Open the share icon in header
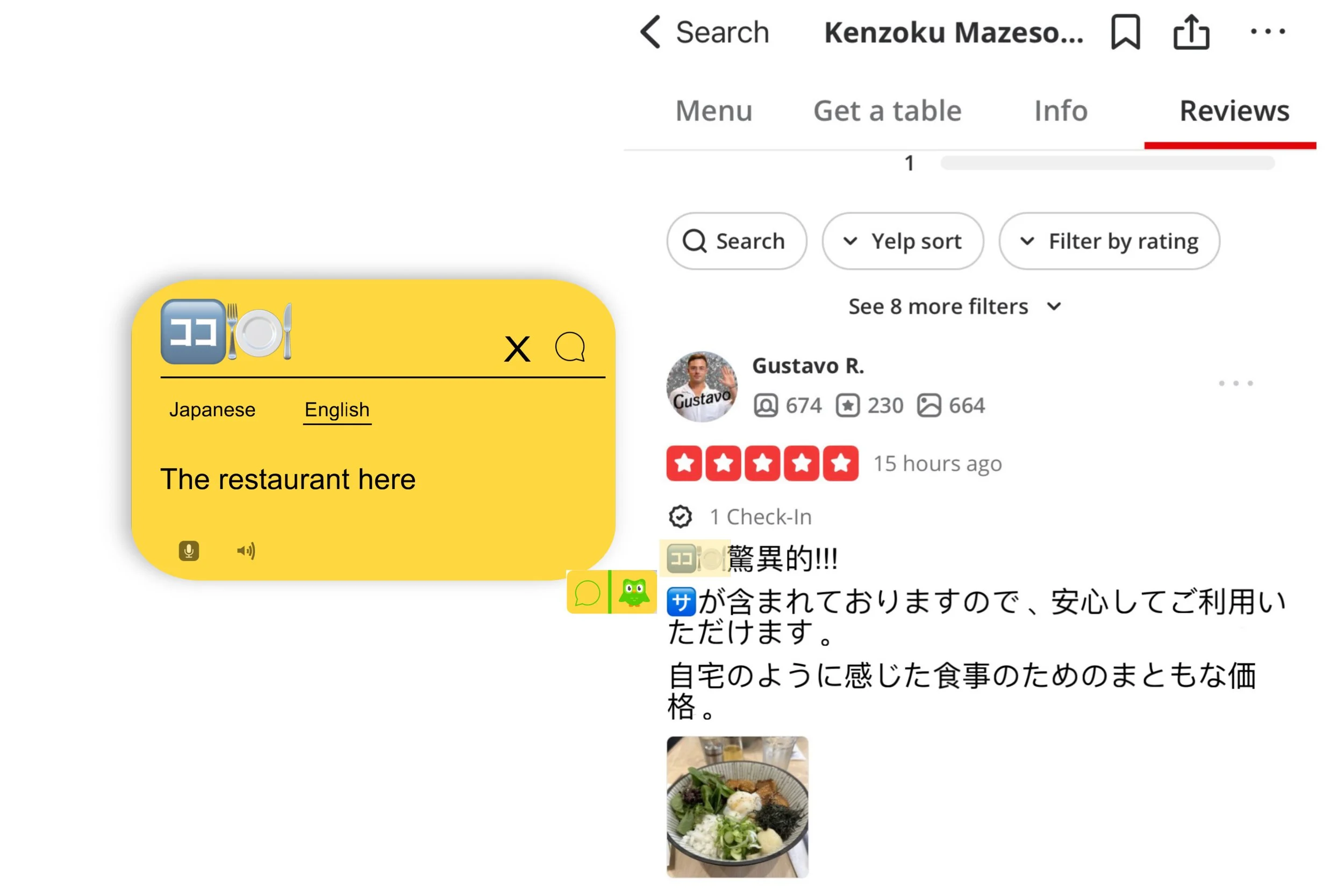Image resolution: width=1344 pixels, height=896 pixels. pyautogui.click(x=1191, y=32)
